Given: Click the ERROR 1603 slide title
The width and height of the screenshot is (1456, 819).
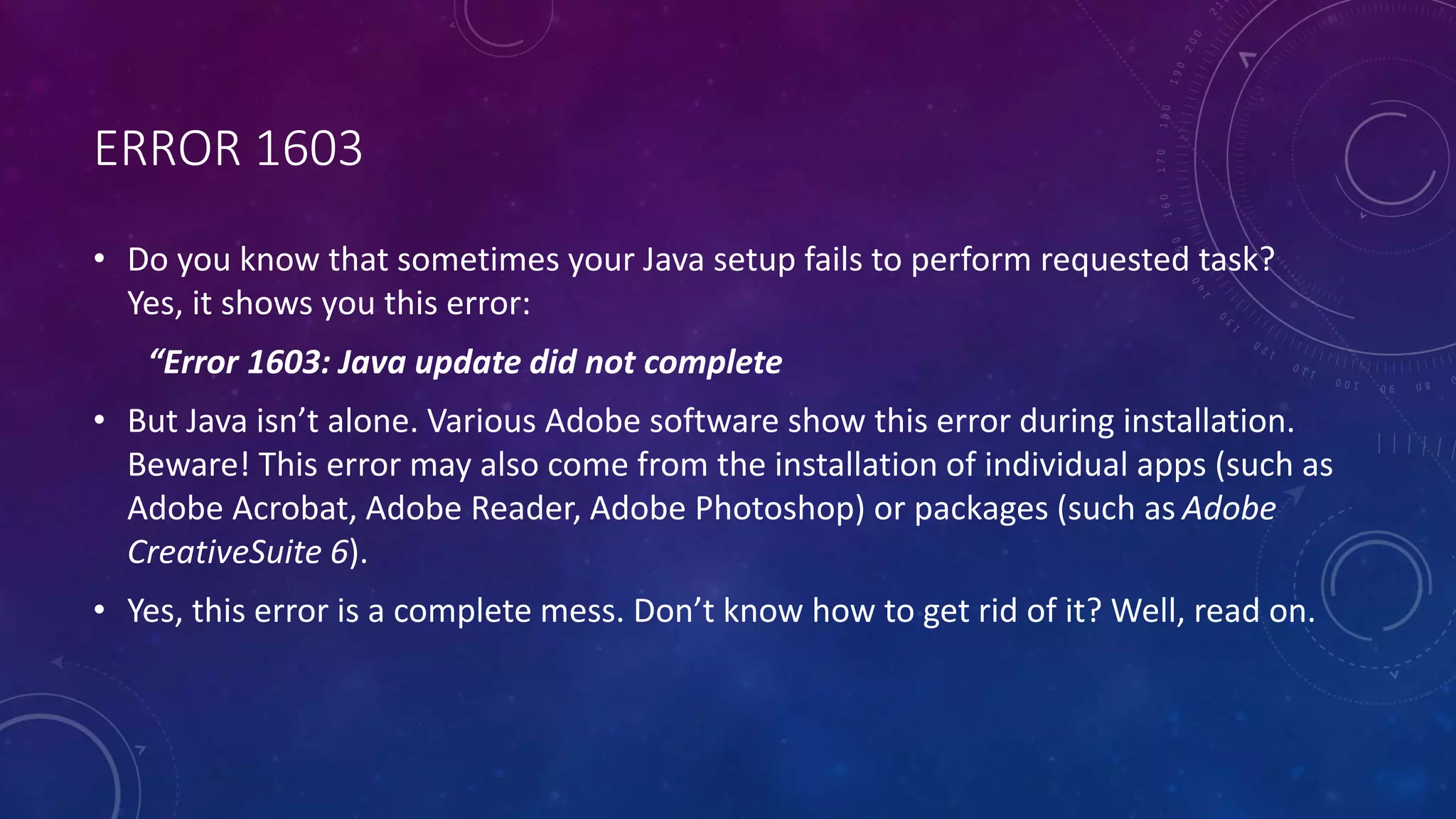Looking at the screenshot, I should pyautogui.click(x=228, y=149).
